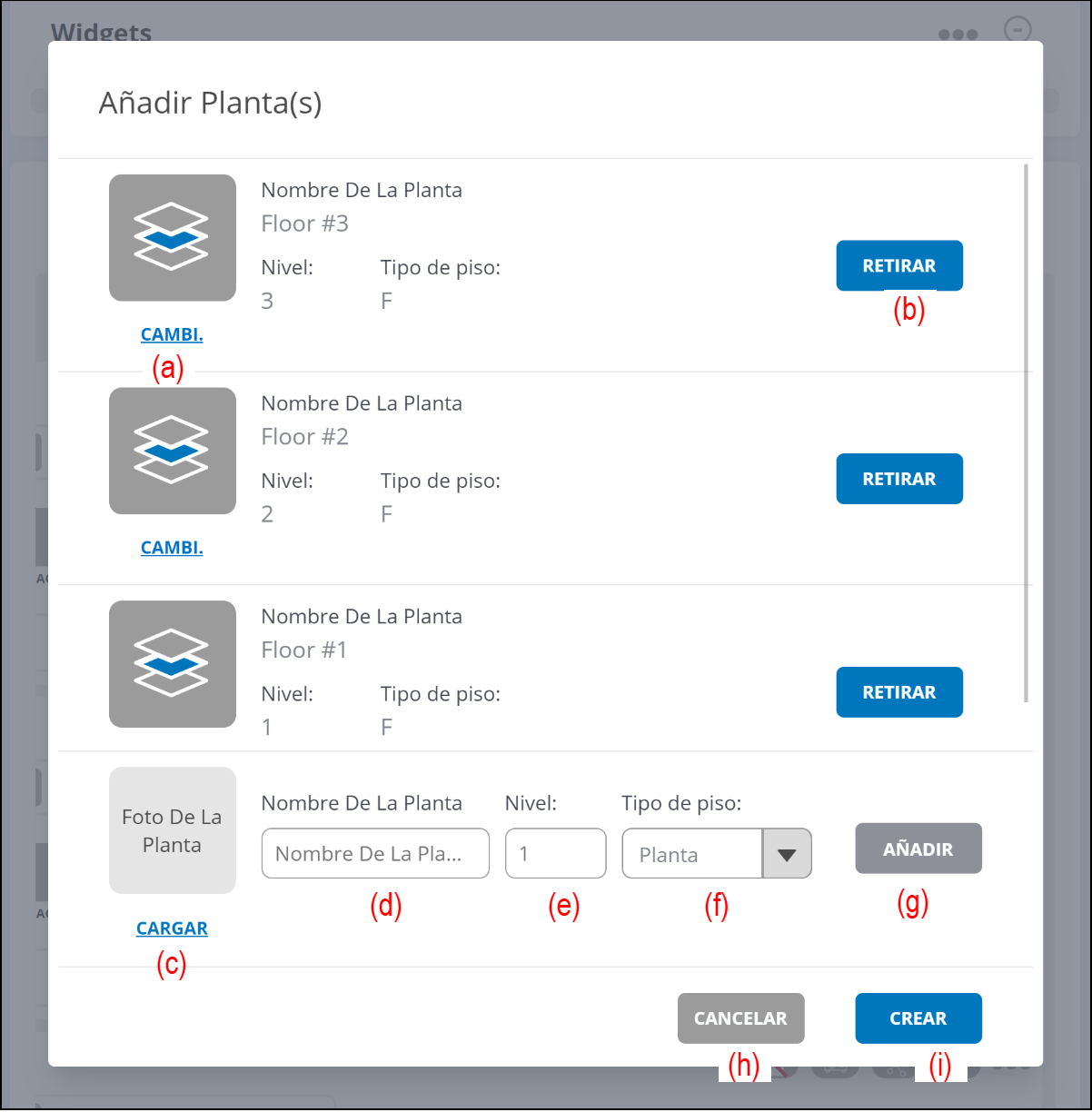Focus the Nombre De La Planta input

click(375, 854)
